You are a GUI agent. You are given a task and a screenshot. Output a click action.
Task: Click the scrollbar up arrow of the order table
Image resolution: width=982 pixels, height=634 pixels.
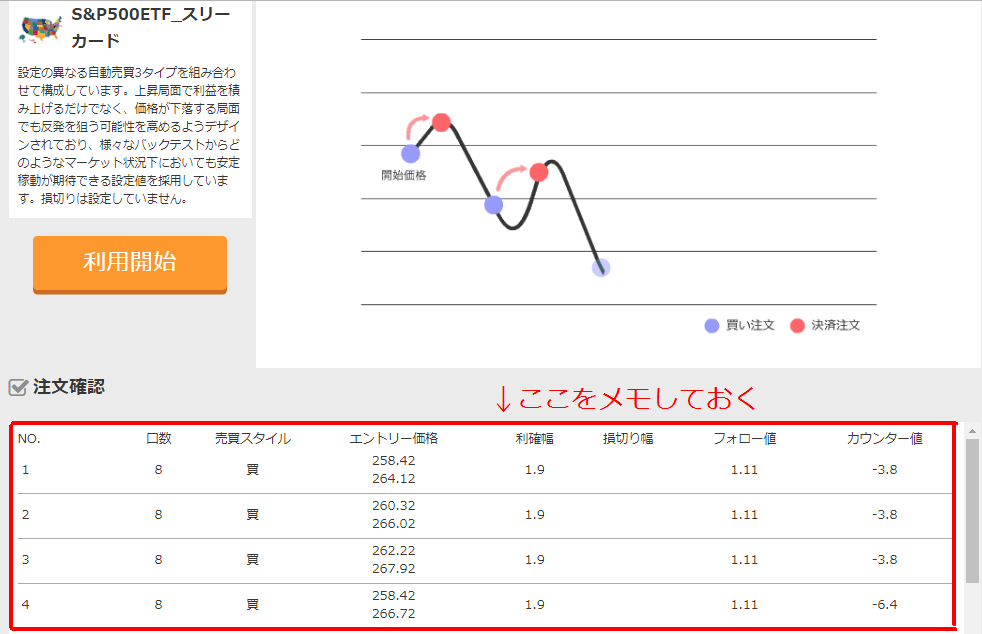coord(972,431)
